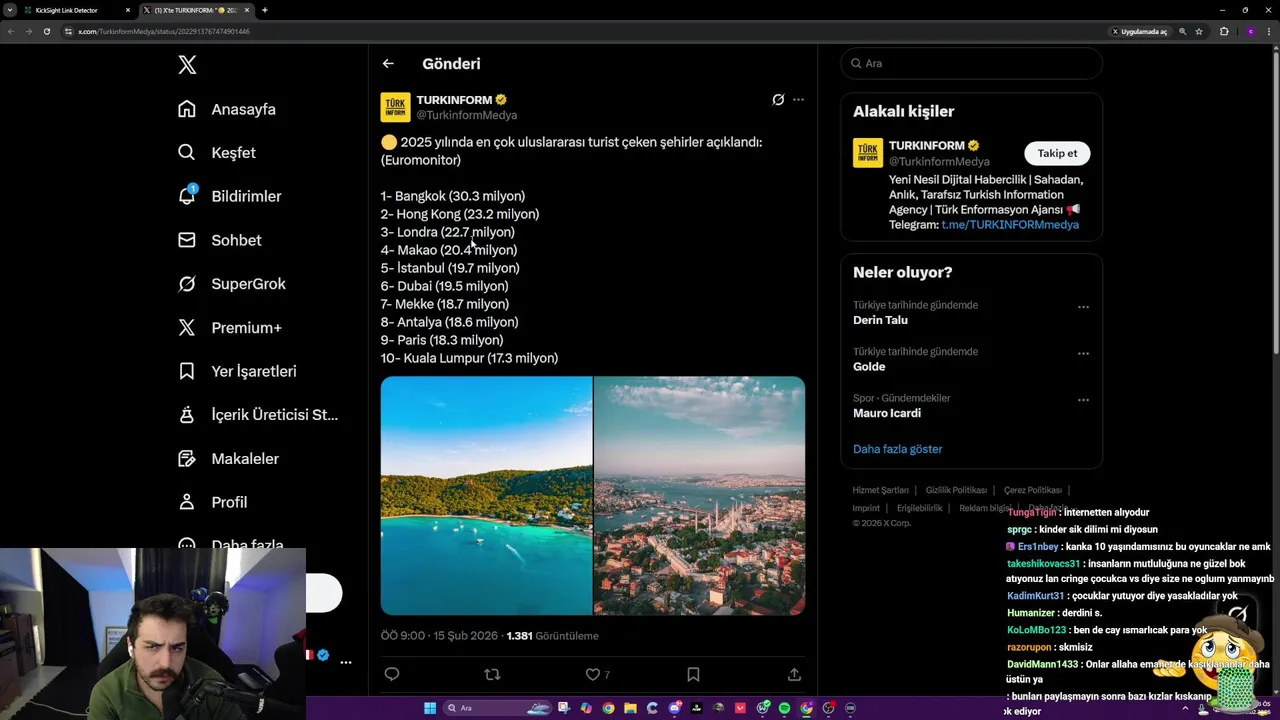This screenshot has width=1280, height=720.
Task: Click Daha fazla göster link
Action: click(897, 449)
